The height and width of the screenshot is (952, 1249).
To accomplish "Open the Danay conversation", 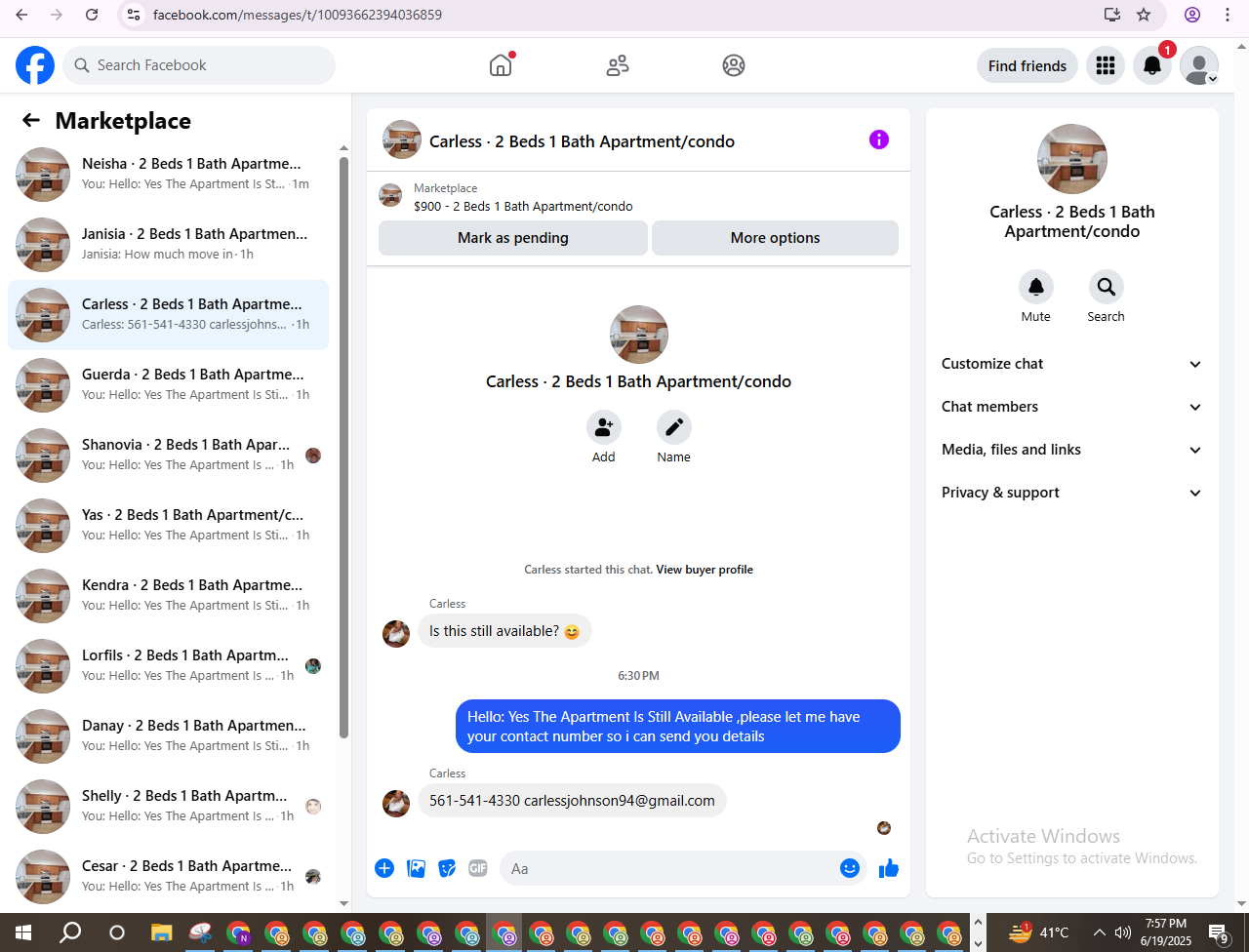I will (x=168, y=736).
